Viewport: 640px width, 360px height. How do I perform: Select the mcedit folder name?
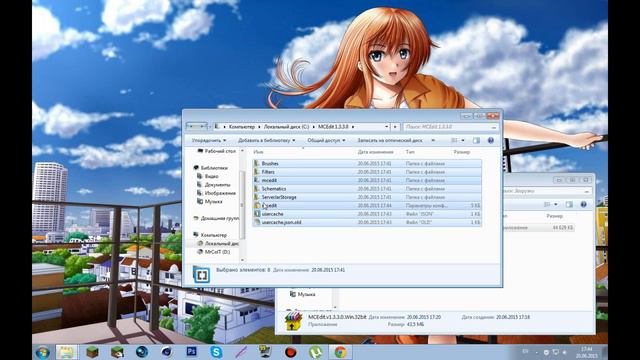269,180
